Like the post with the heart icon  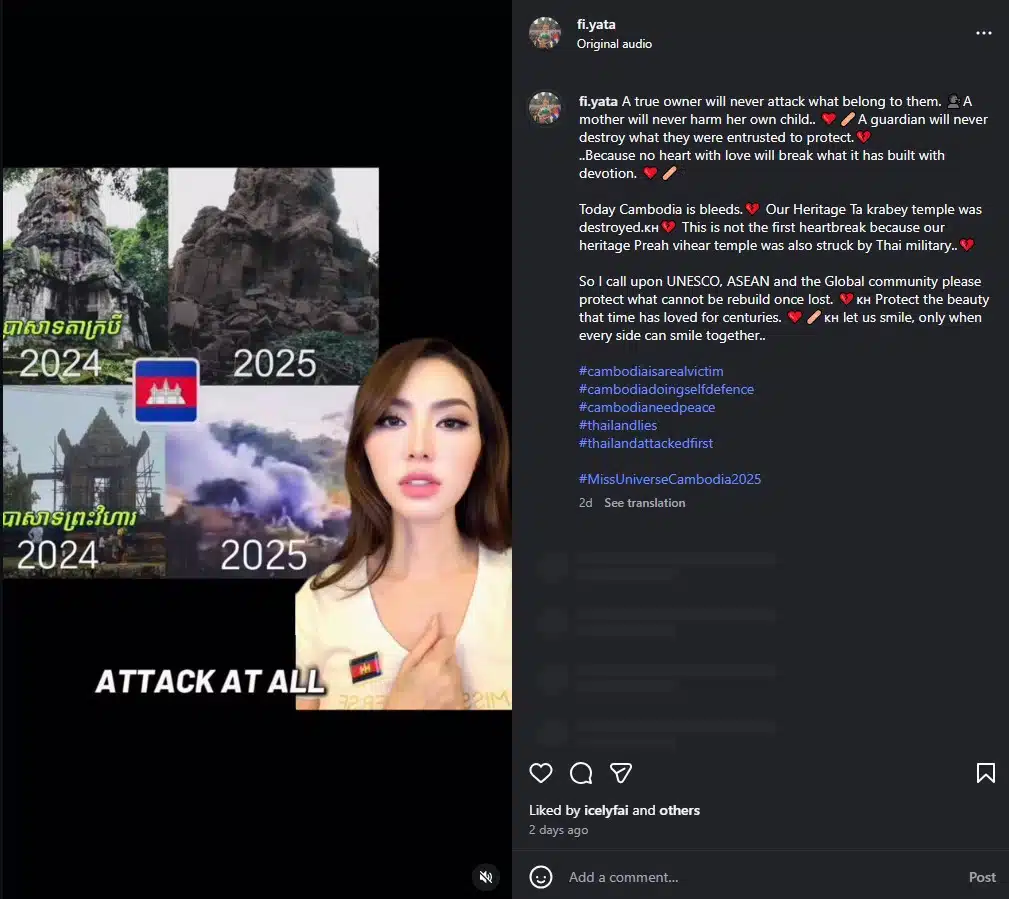[x=541, y=773]
